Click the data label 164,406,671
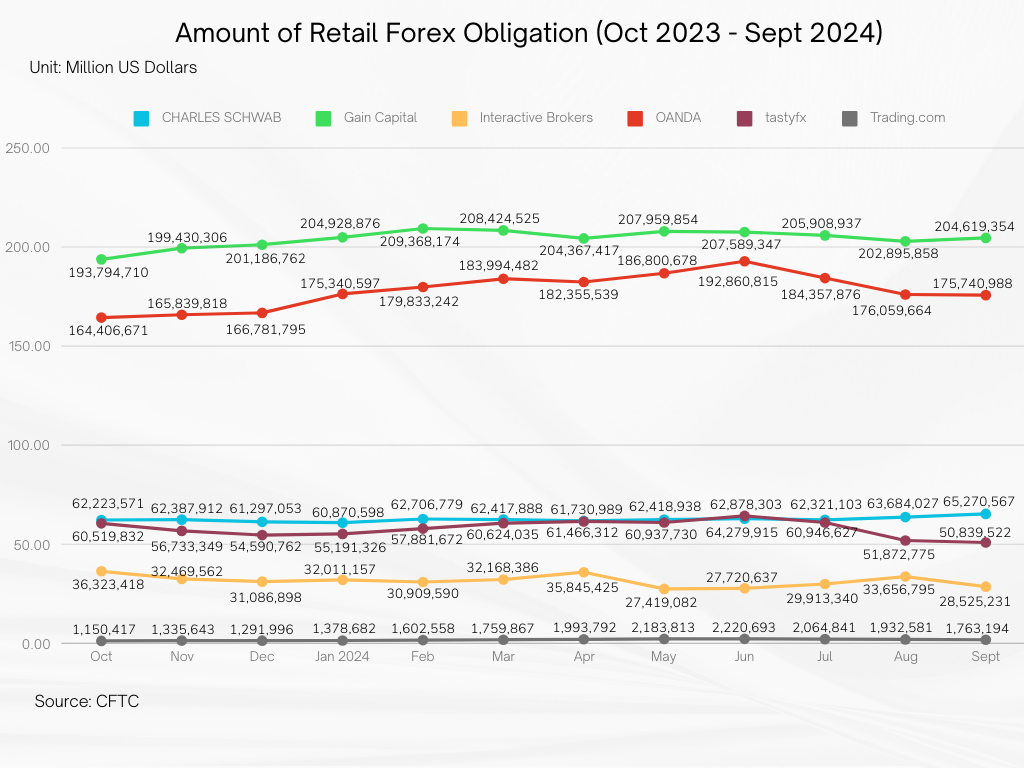 point(108,330)
